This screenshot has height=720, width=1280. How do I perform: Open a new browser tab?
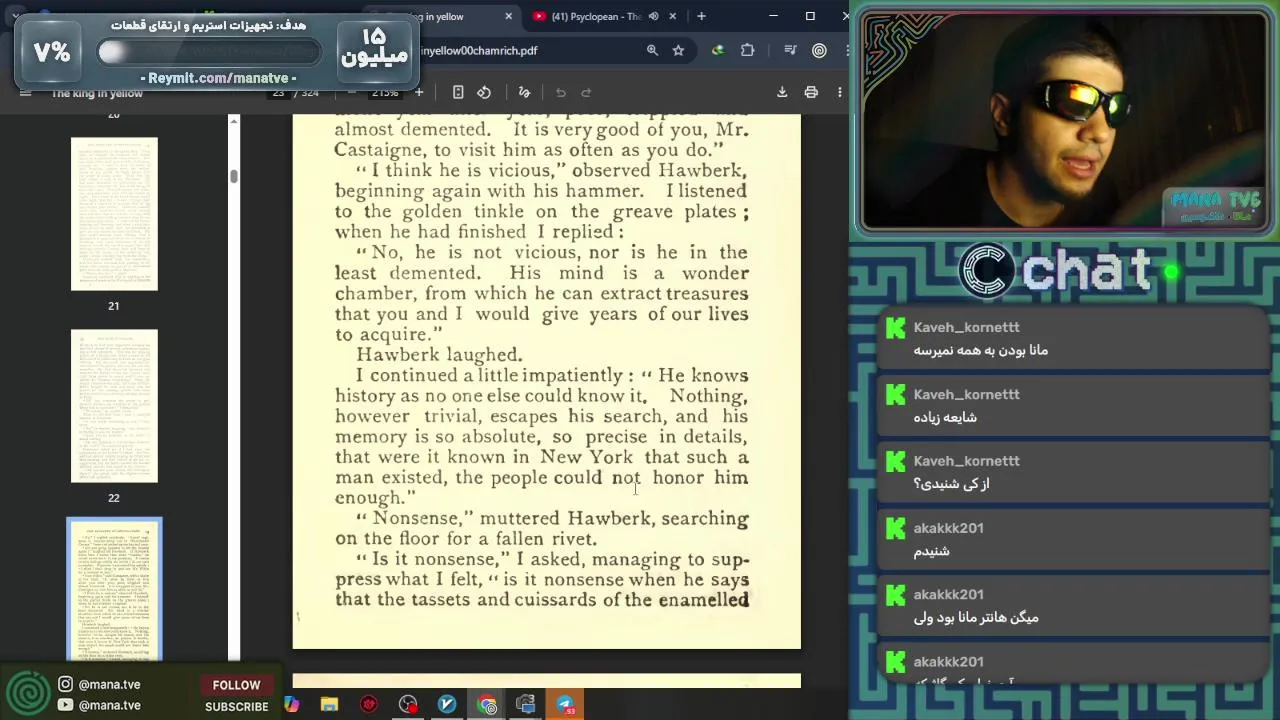[701, 16]
